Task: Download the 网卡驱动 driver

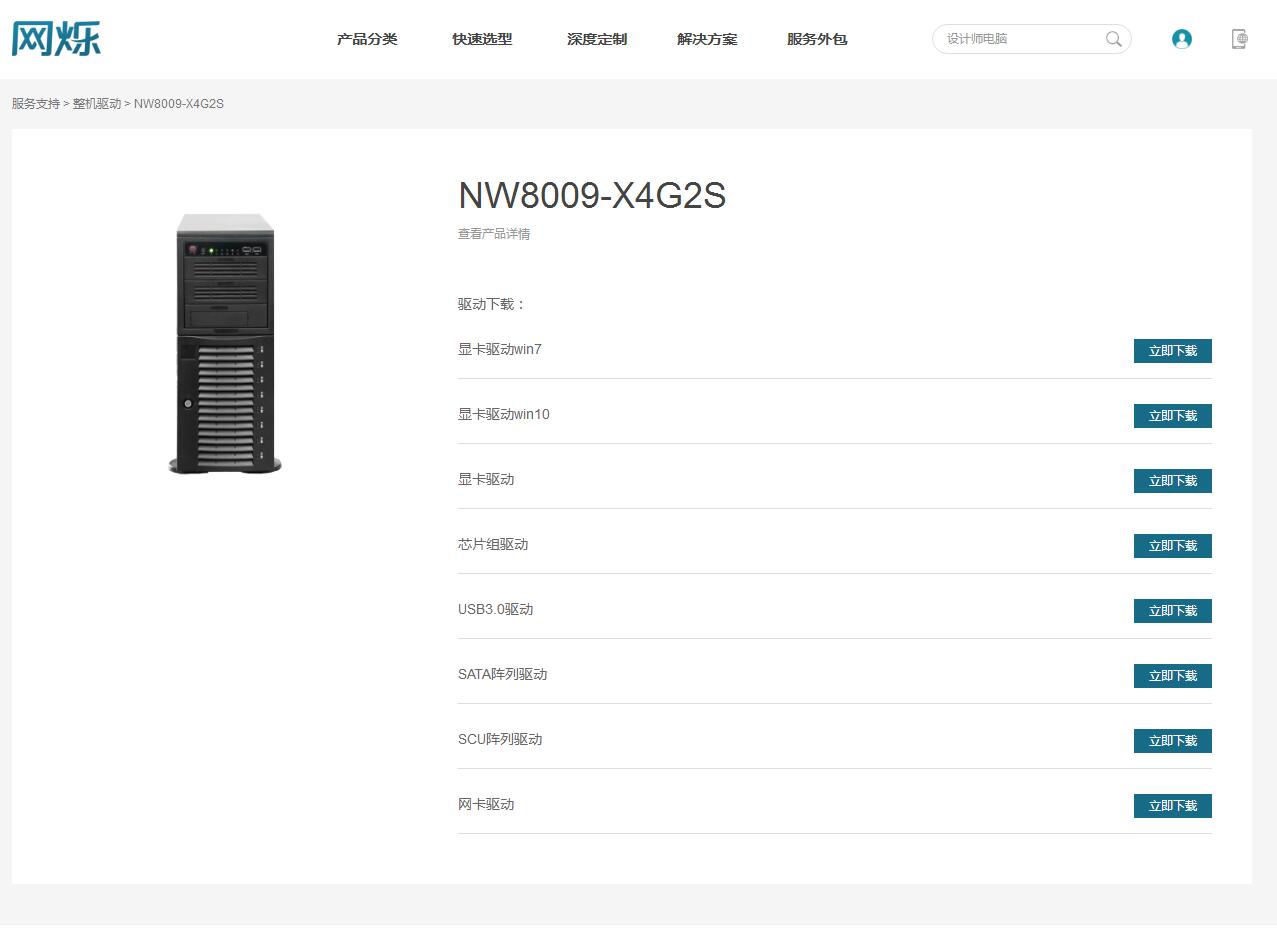Action: click(1172, 806)
